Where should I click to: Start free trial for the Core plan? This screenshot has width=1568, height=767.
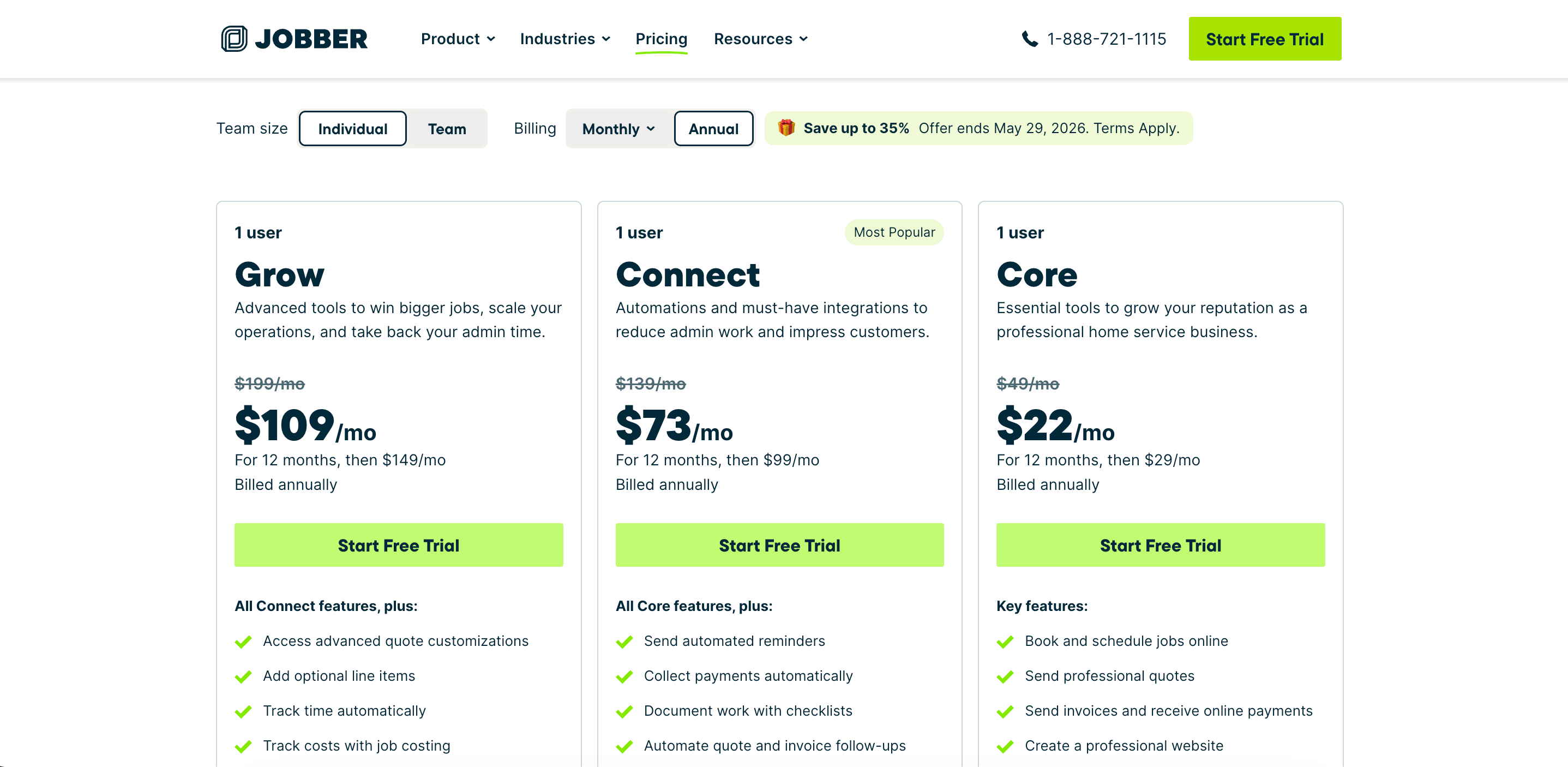click(x=1161, y=546)
